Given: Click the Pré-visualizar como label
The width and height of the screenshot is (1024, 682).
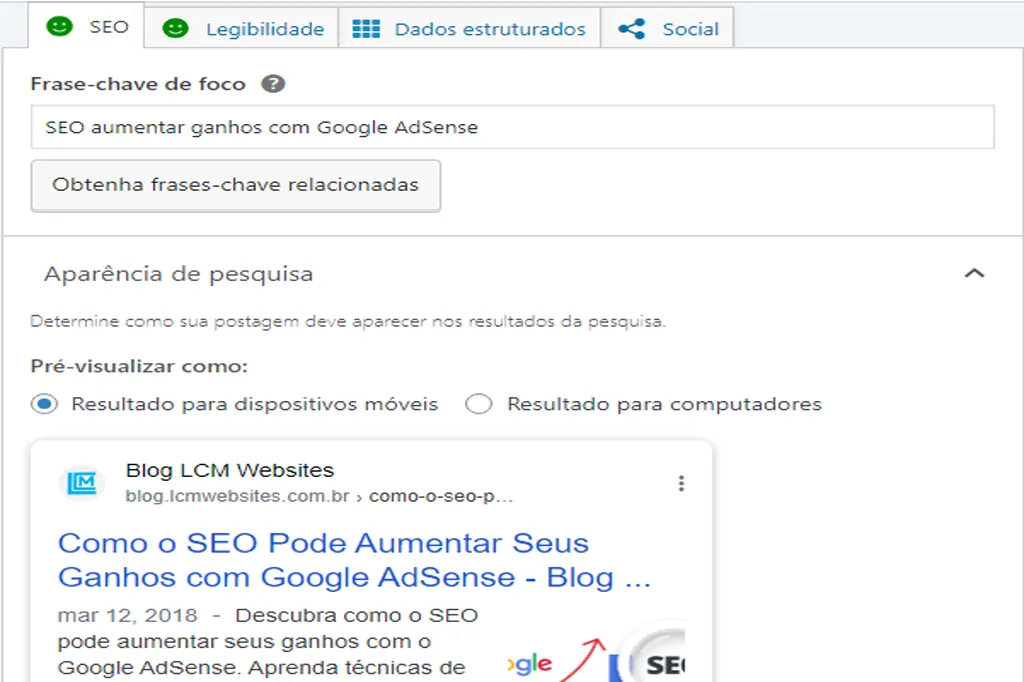Looking at the screenshot, I should tap(139, 366).
